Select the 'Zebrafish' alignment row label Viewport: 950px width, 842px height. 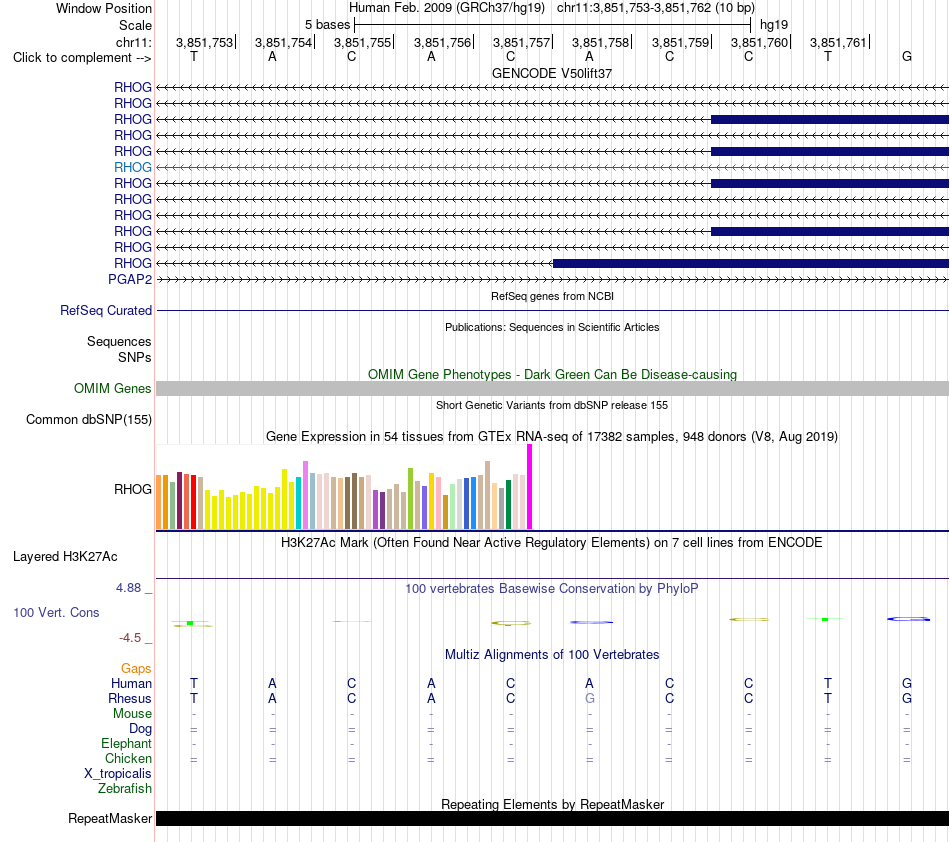pos(125,788)
